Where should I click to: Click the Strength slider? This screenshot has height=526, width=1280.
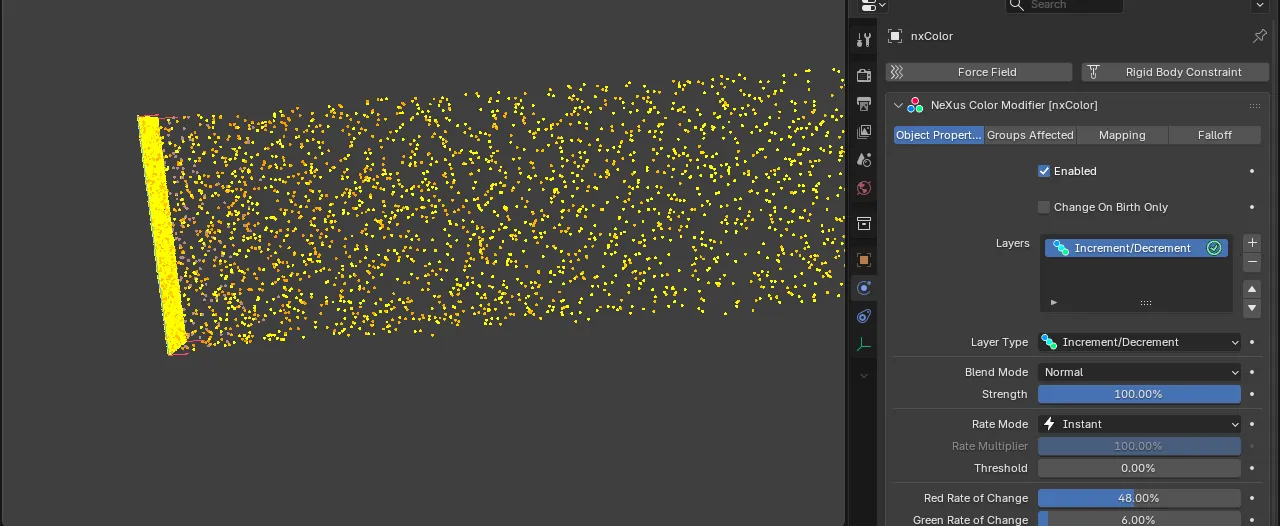1139,394
